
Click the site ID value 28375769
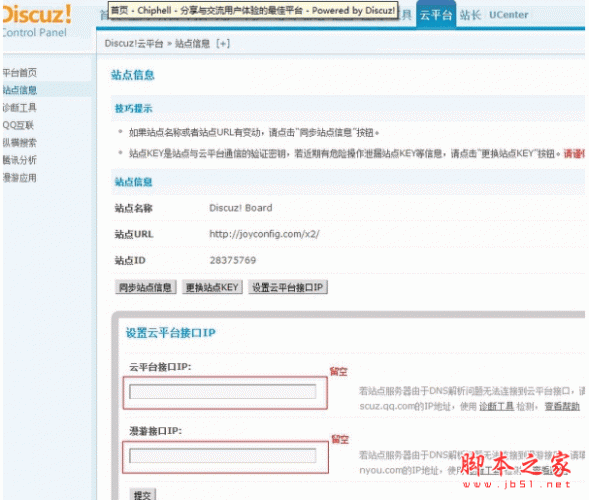233,260
